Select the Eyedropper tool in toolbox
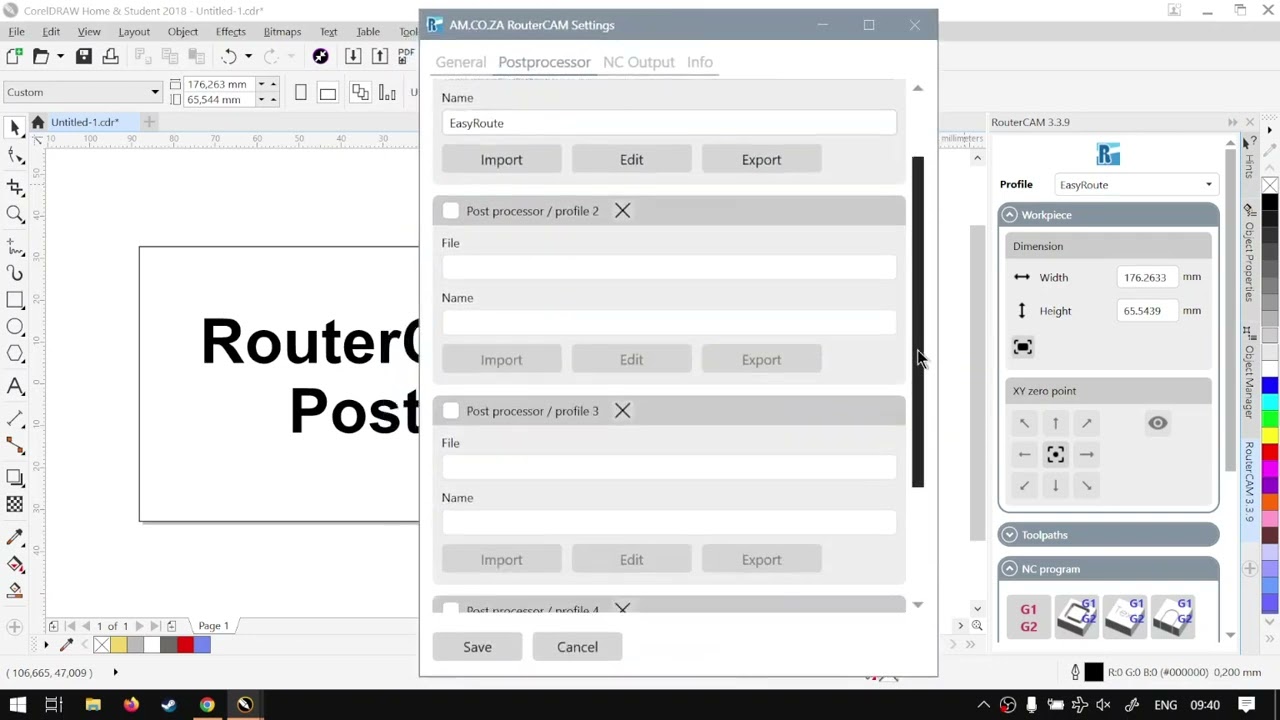1280x720 pixels. tap(15, 539)
